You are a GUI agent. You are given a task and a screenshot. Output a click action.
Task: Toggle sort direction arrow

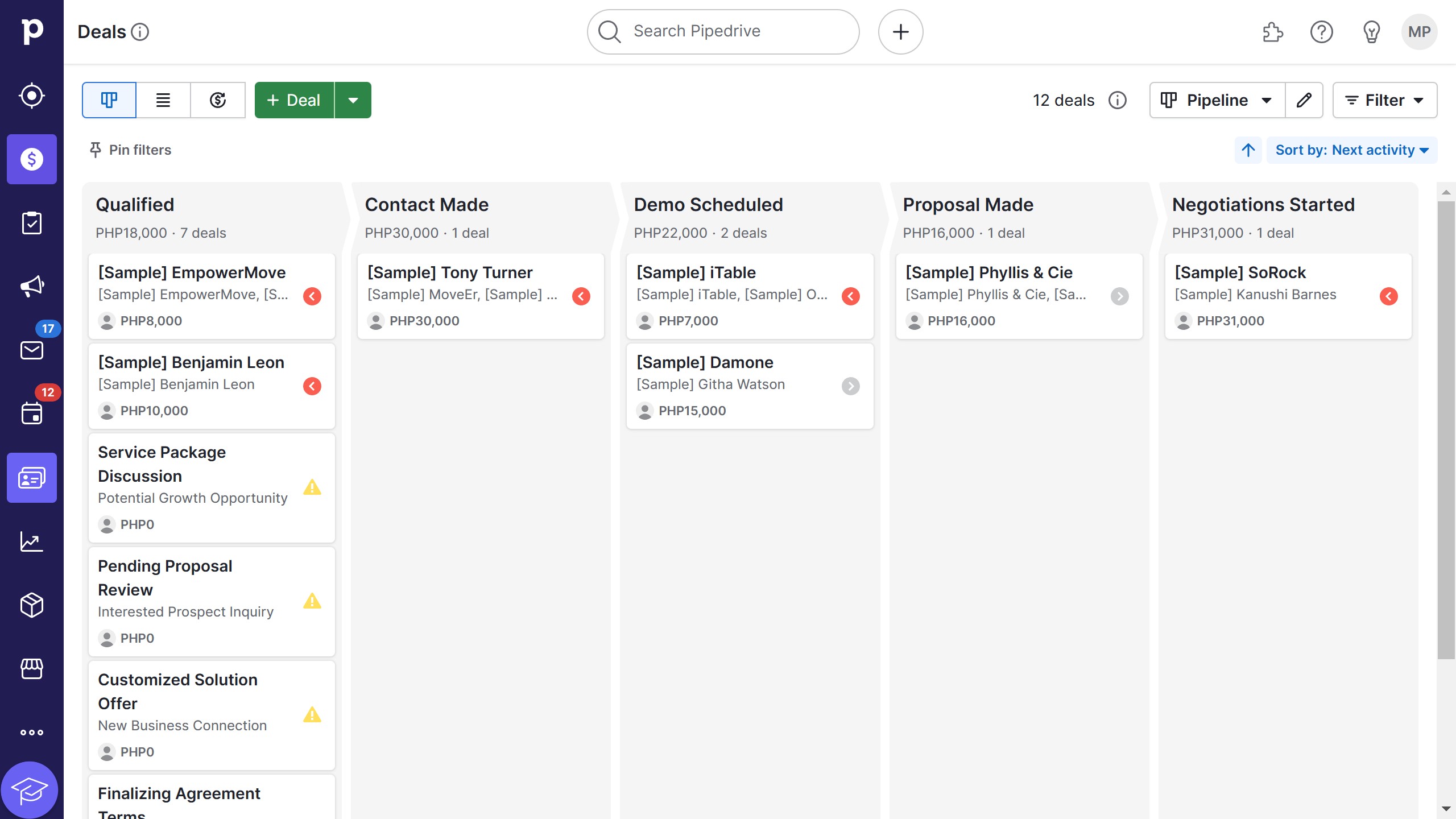(1248, 150)
